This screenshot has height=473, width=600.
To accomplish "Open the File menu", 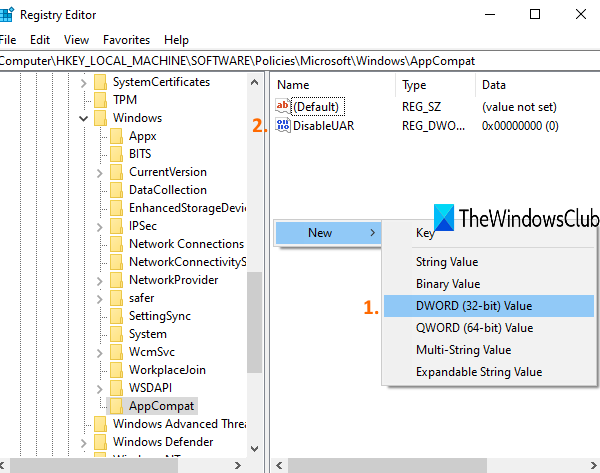I will pyautogui.click(x=8, y=40).
